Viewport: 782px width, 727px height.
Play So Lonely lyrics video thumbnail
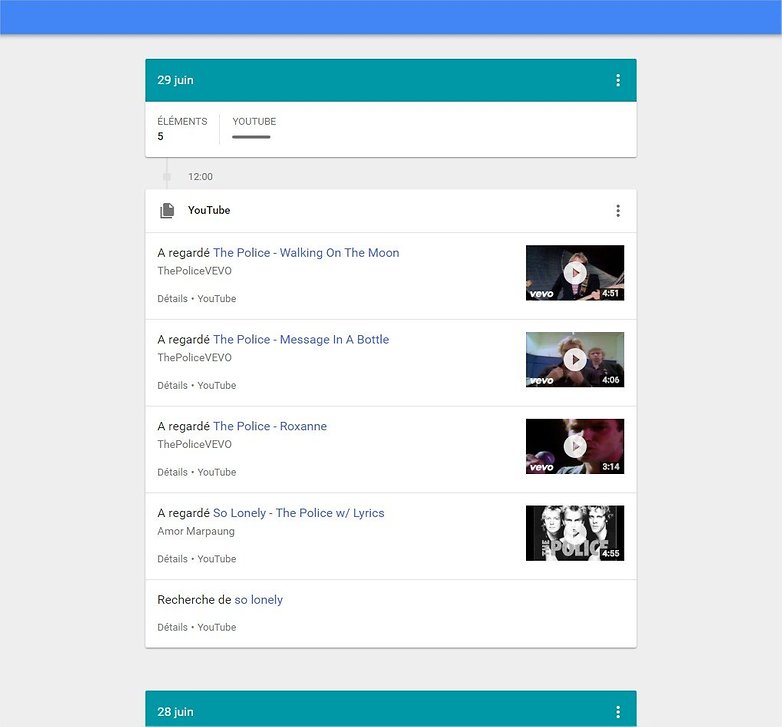(575, 533)
